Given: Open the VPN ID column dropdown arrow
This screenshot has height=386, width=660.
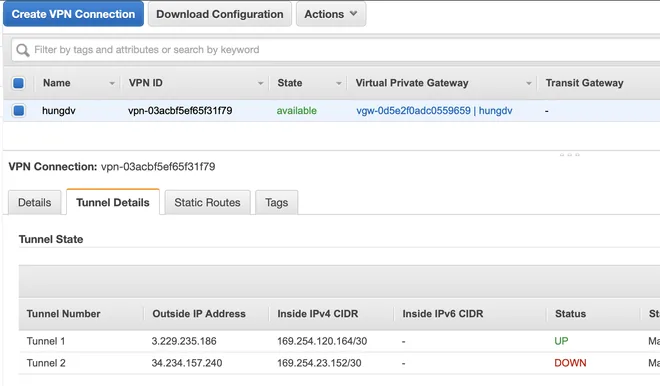Looking at the screenshot, I should (x=261, y=83).
